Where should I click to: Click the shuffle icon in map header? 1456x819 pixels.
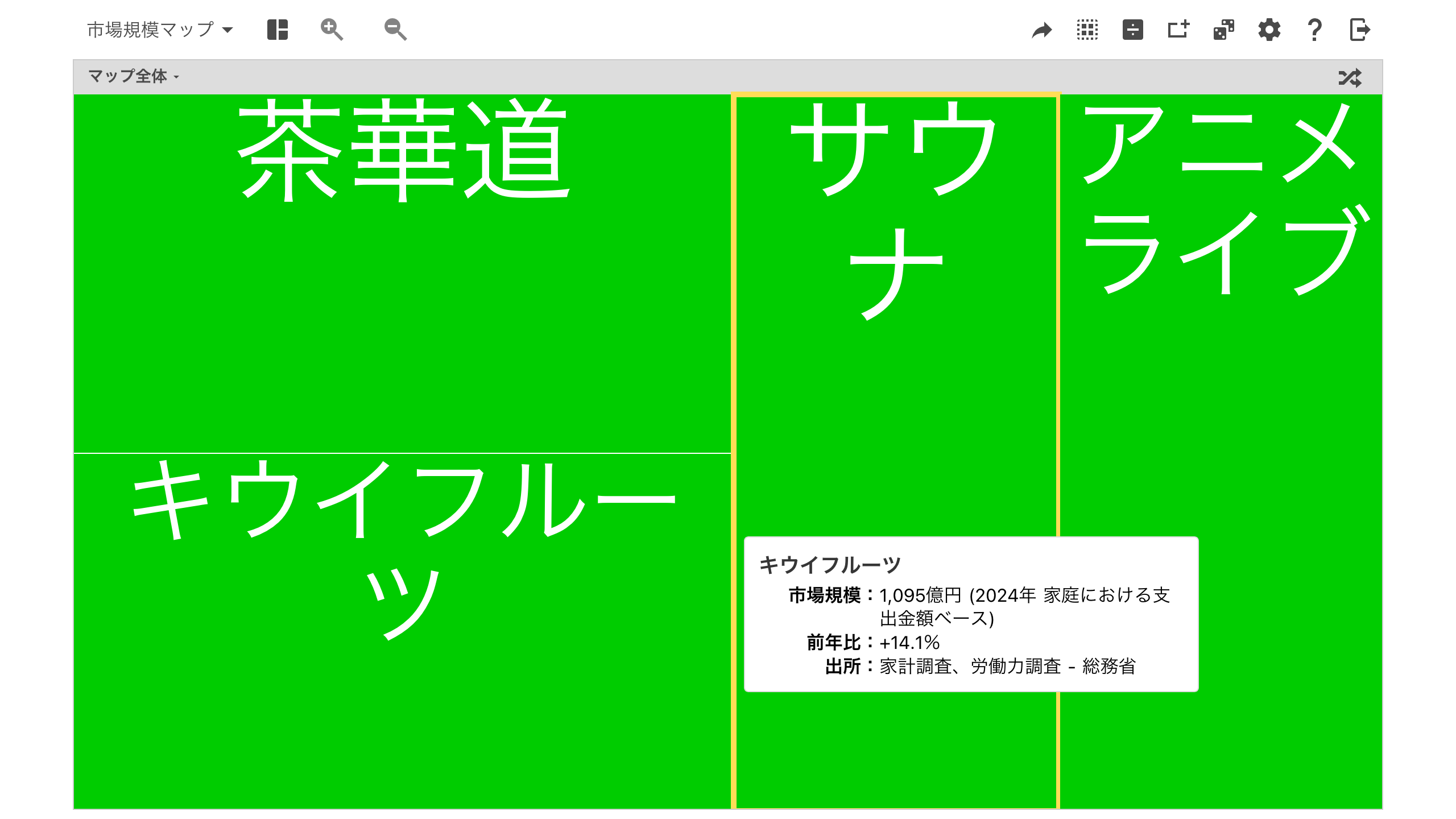click(x=1350, y=77)
